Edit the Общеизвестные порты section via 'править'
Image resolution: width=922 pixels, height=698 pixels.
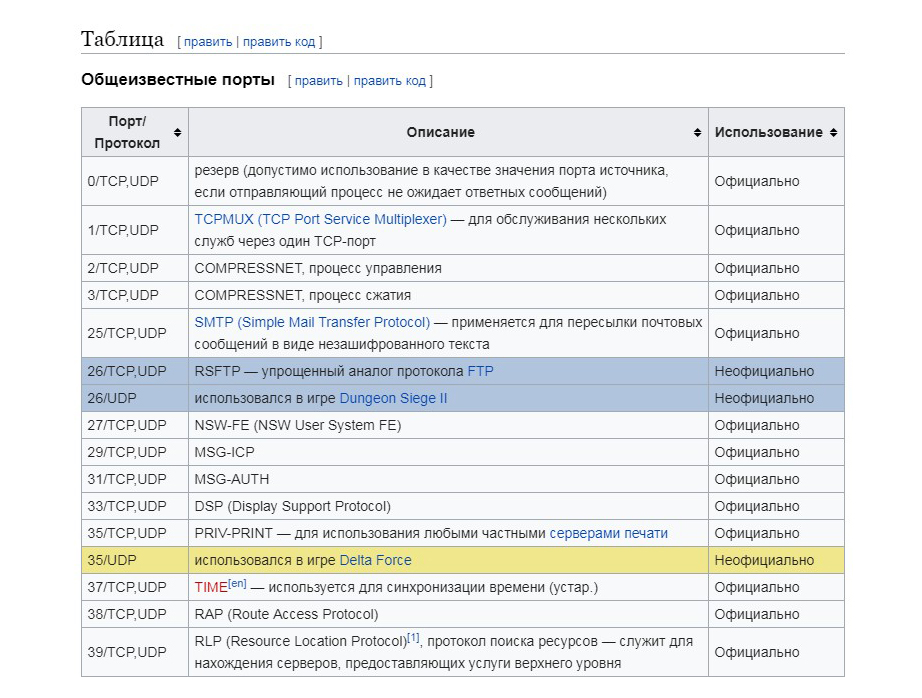point(318,81)
